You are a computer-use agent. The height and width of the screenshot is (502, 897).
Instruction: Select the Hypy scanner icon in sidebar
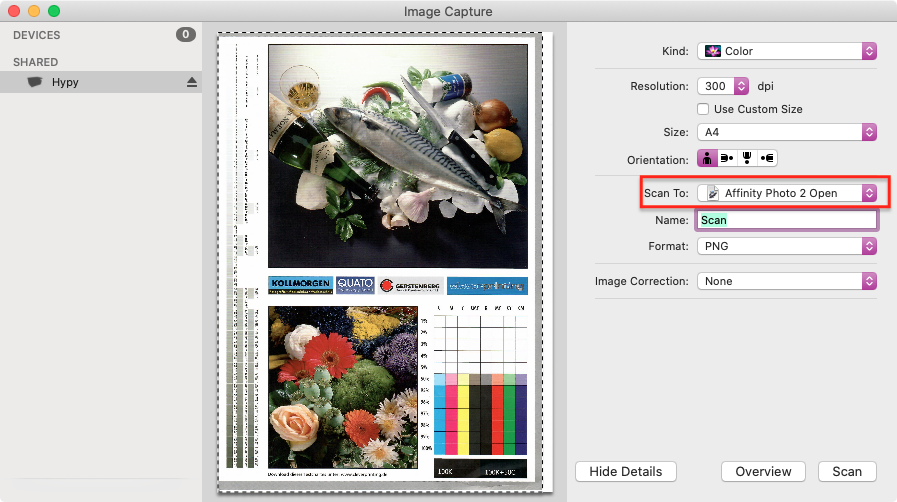pos(35,82)
